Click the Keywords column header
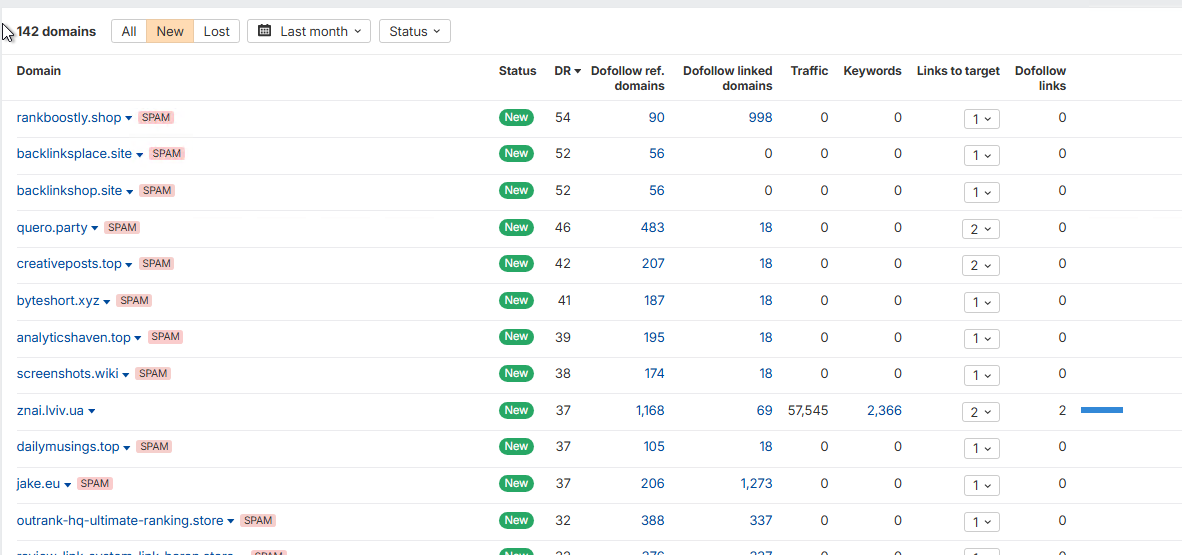The height and width of the screenshot is (556, 1182). coord(872,71)
